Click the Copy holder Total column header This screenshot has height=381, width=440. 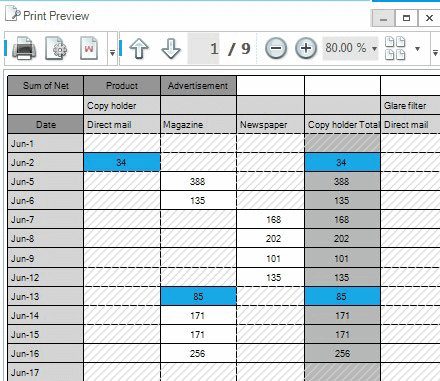click(x=342, y=125)
